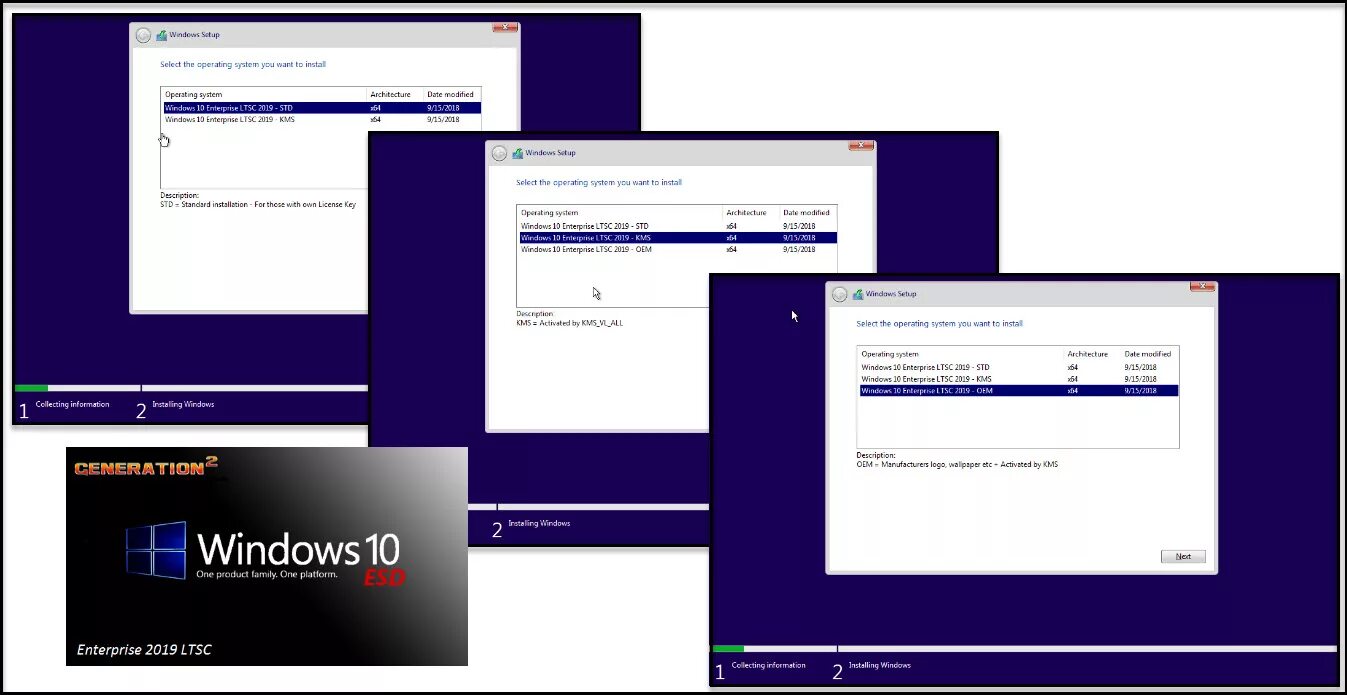This screenshot has height=695, width=1347.
Task: Click Architecture column header in top-left window
Action: (x=395, y=94)
